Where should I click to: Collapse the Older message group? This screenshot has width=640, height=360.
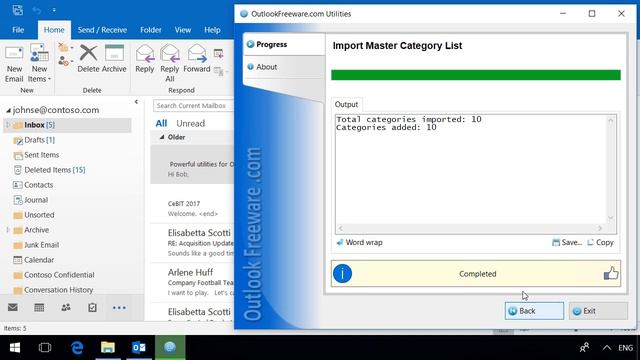click(162, 137)
